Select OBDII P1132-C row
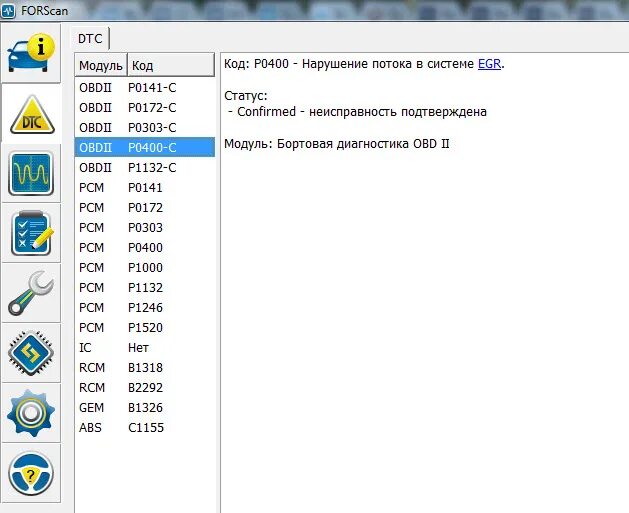The width and height of the screenshot is (629, 513). (x=145, y=167)
